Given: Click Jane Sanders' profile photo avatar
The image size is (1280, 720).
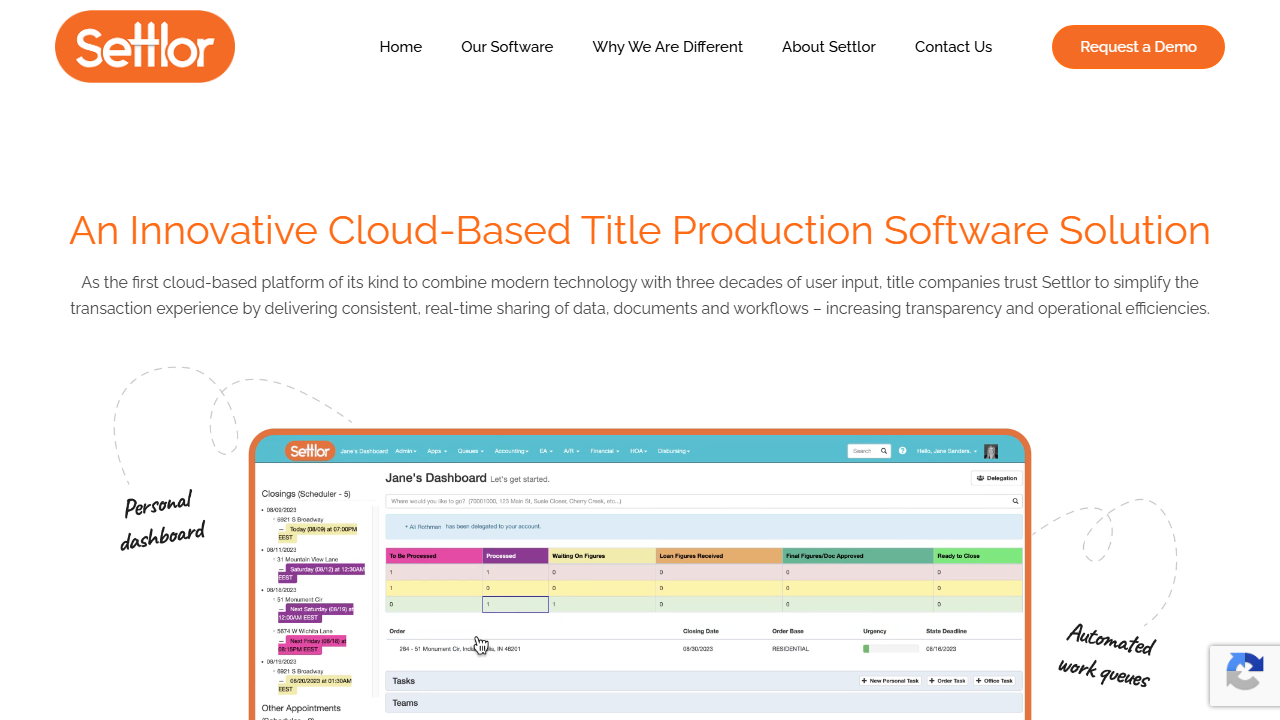Looking at the screenshot, I should [x=991, y=451].
